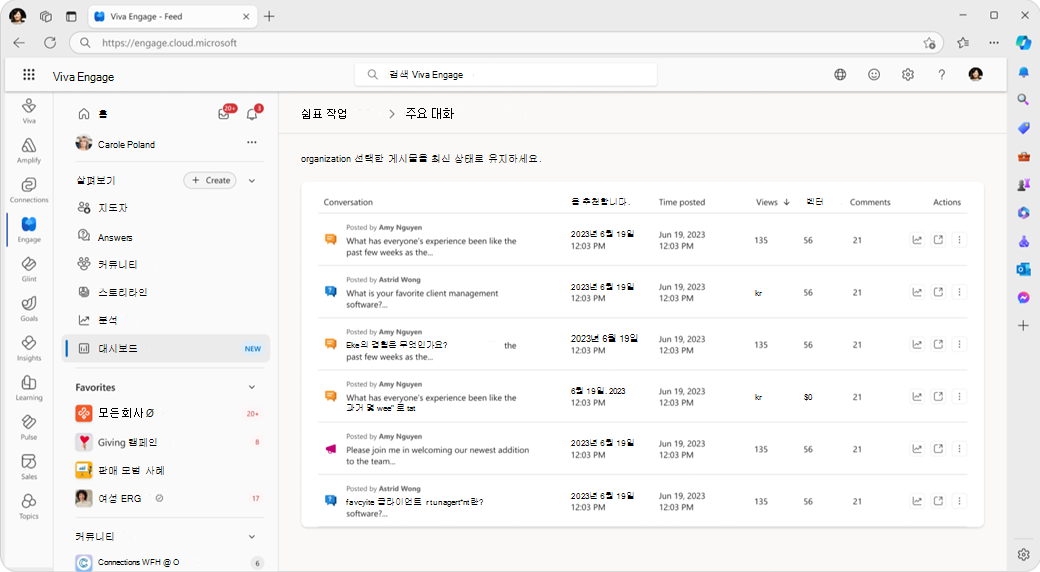This screenshot has width=1040, height=572.
Task: Open Learning in the left rail
Action: [x=29, y=388]
